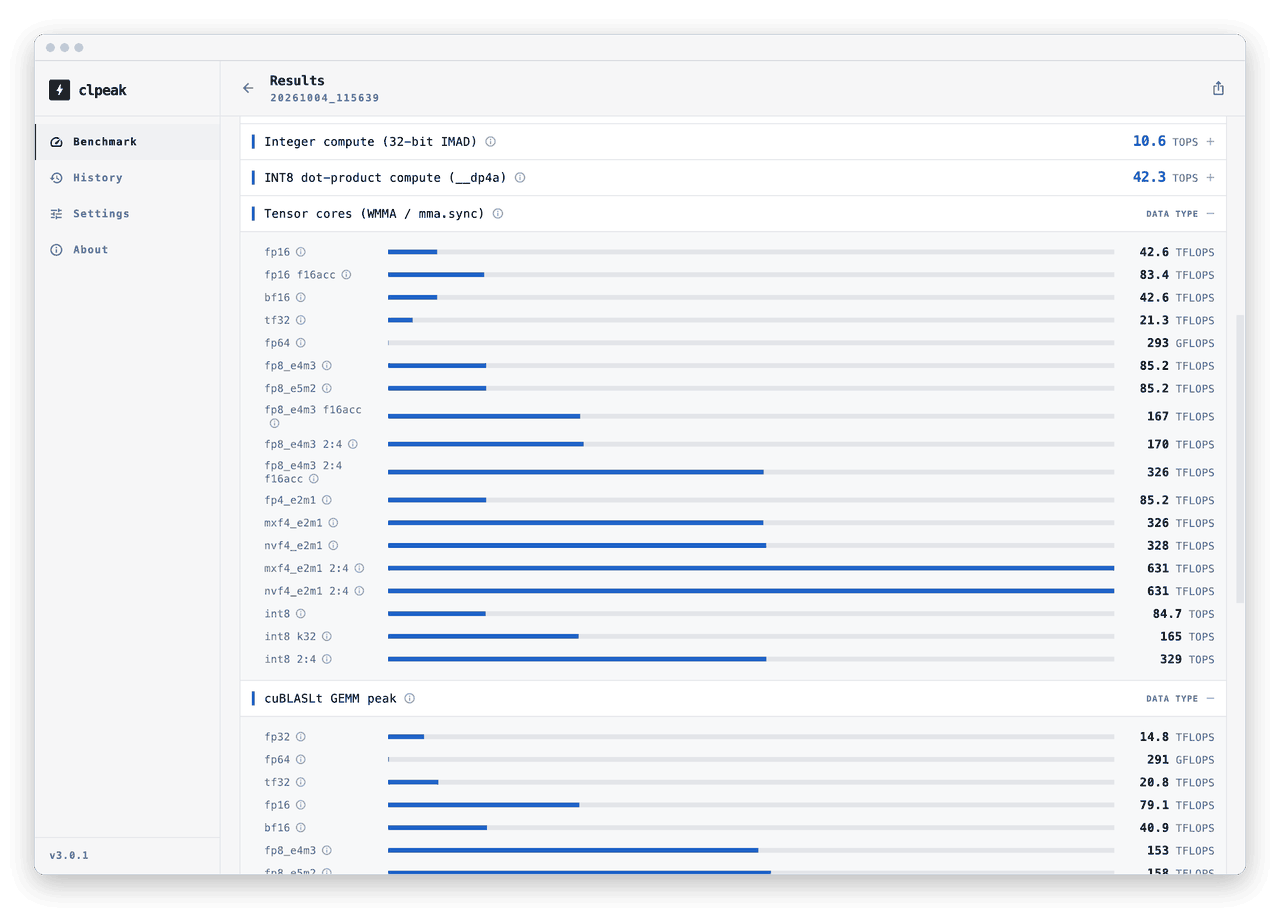Click info icon next to int8 k32
Image resolution: width=1280 pixels, height=909 pixels.
click(327, 637)
